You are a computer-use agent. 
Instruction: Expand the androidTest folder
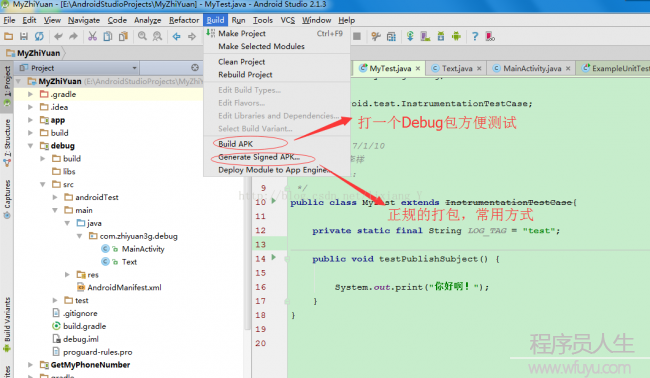tap(55, 197)
